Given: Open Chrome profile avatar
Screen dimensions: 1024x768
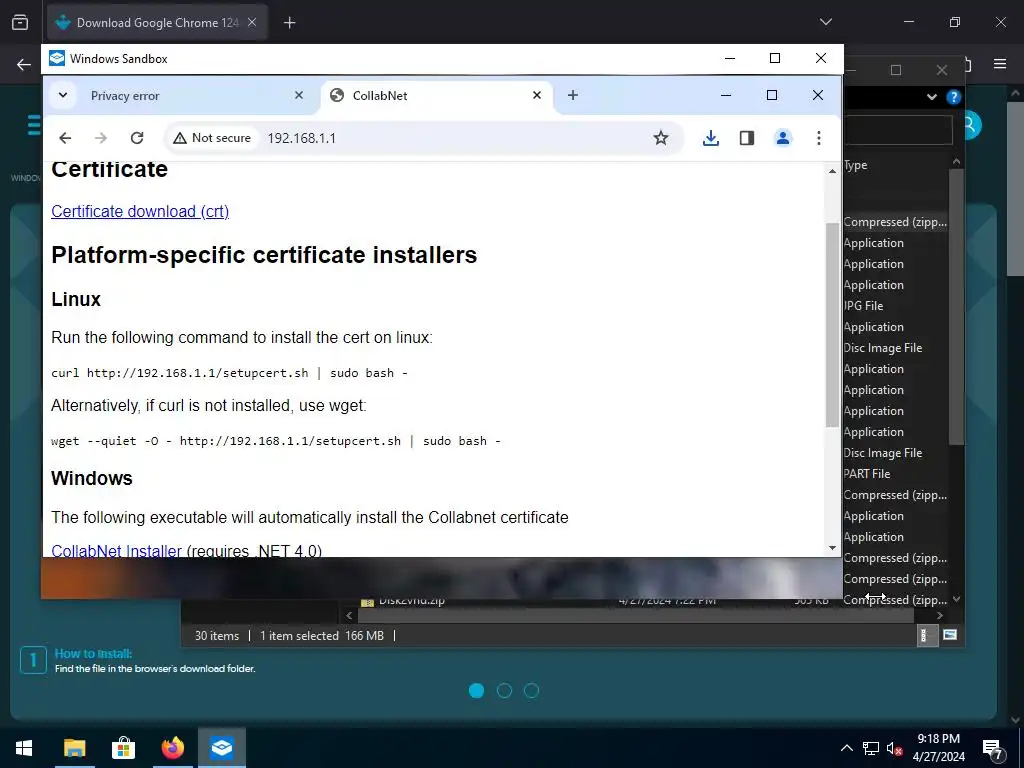Looking at the screenshot, I should tap(782, 138).
